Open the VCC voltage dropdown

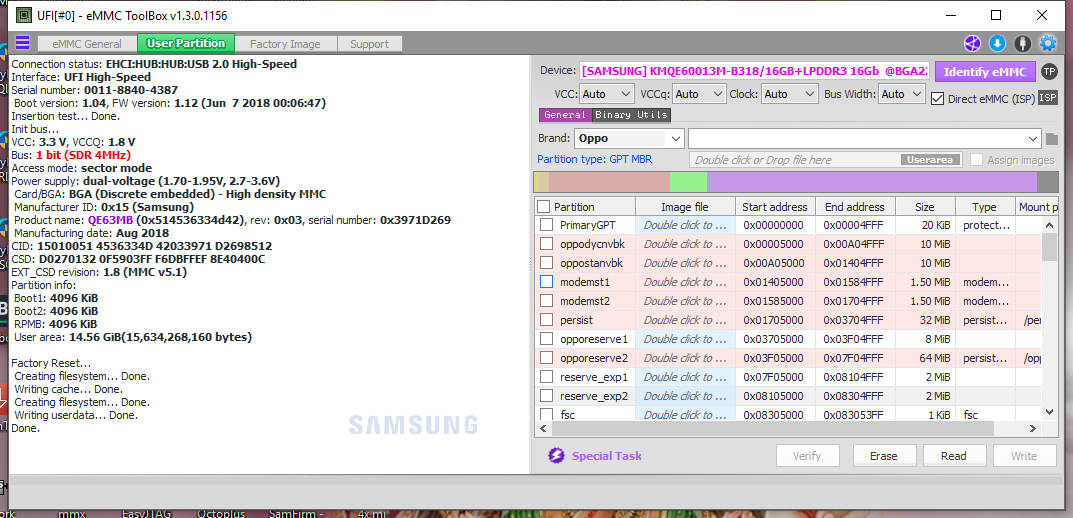pos(607,94)
